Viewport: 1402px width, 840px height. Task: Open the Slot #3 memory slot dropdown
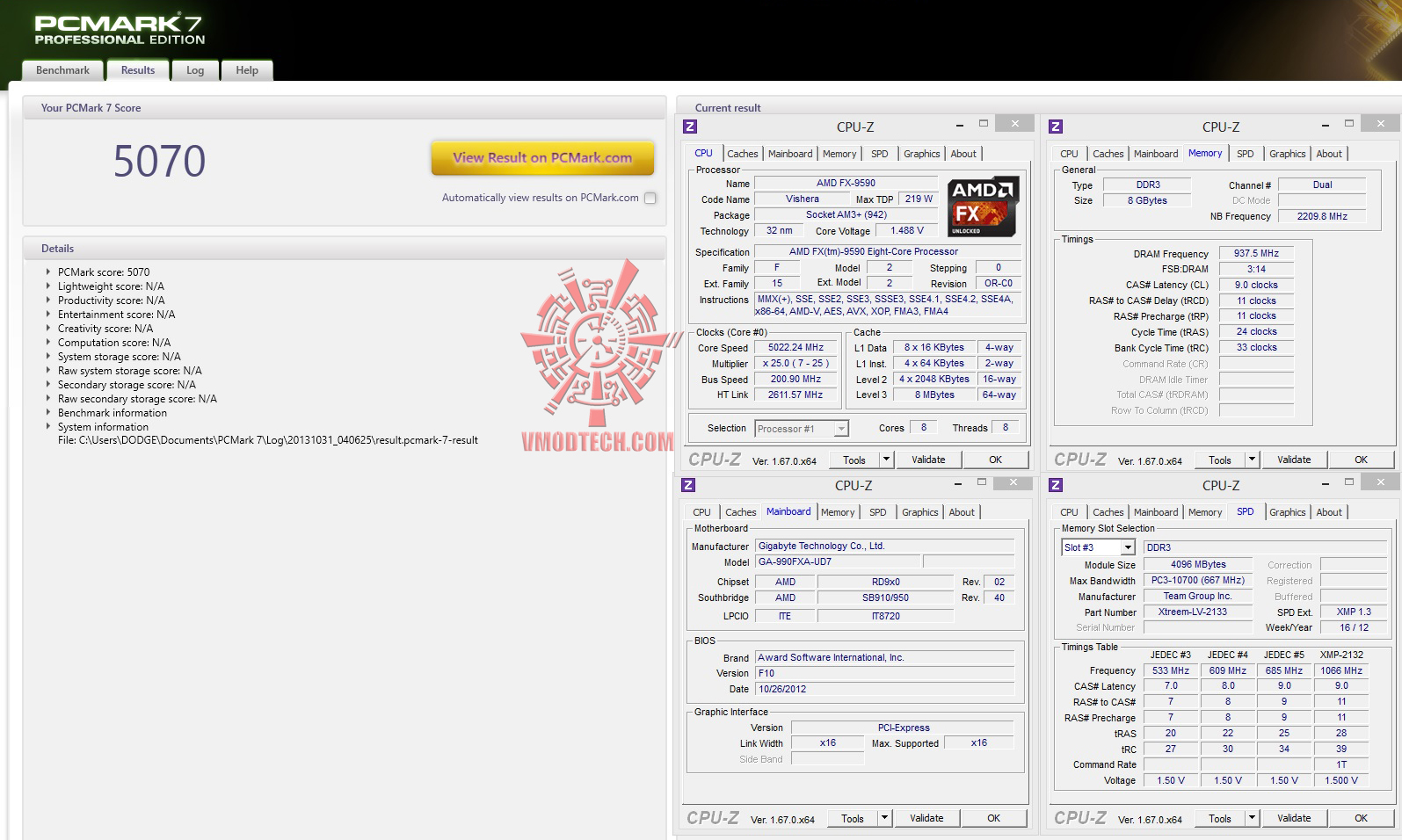click(1128, 547)
